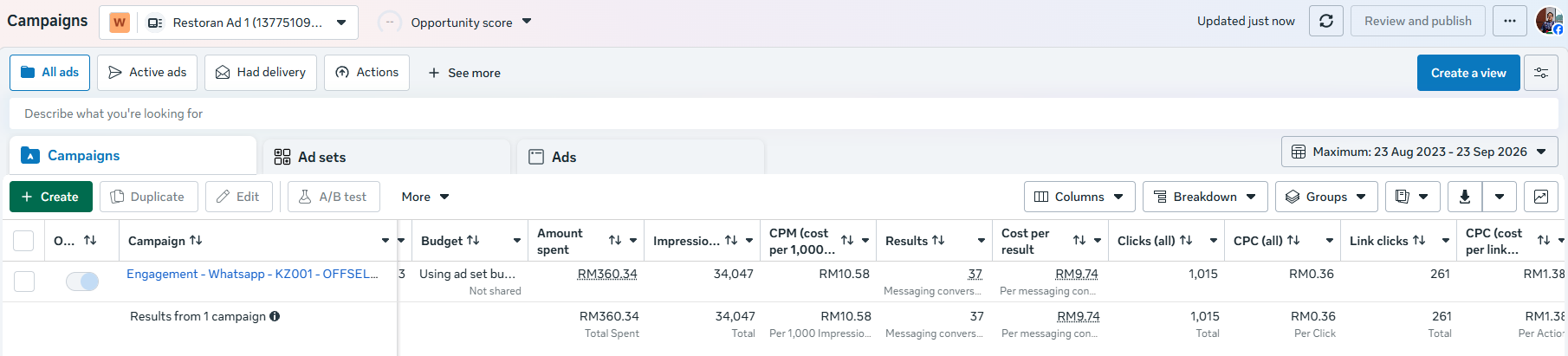Click the green Create button
1568x356 pixels.
point(51,197)
